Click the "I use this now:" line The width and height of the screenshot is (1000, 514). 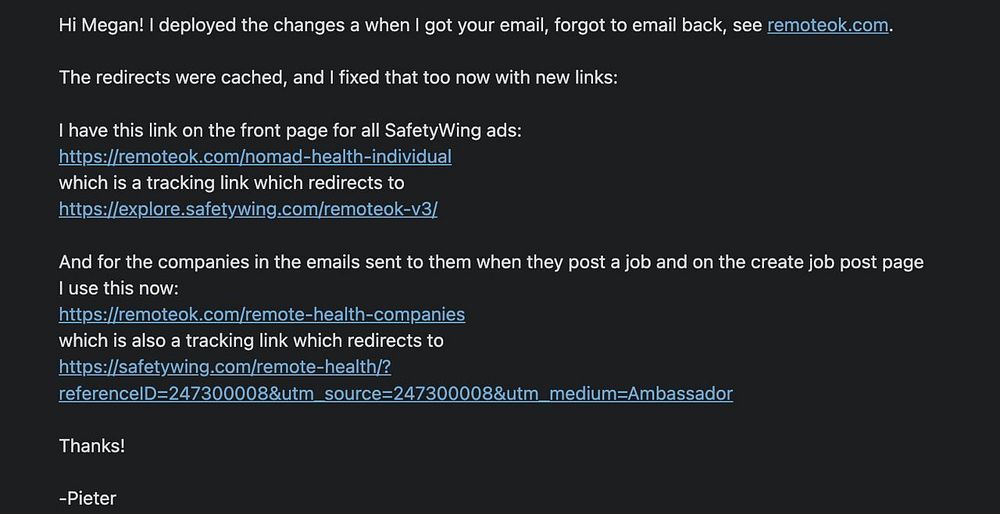tap(119, 288)
